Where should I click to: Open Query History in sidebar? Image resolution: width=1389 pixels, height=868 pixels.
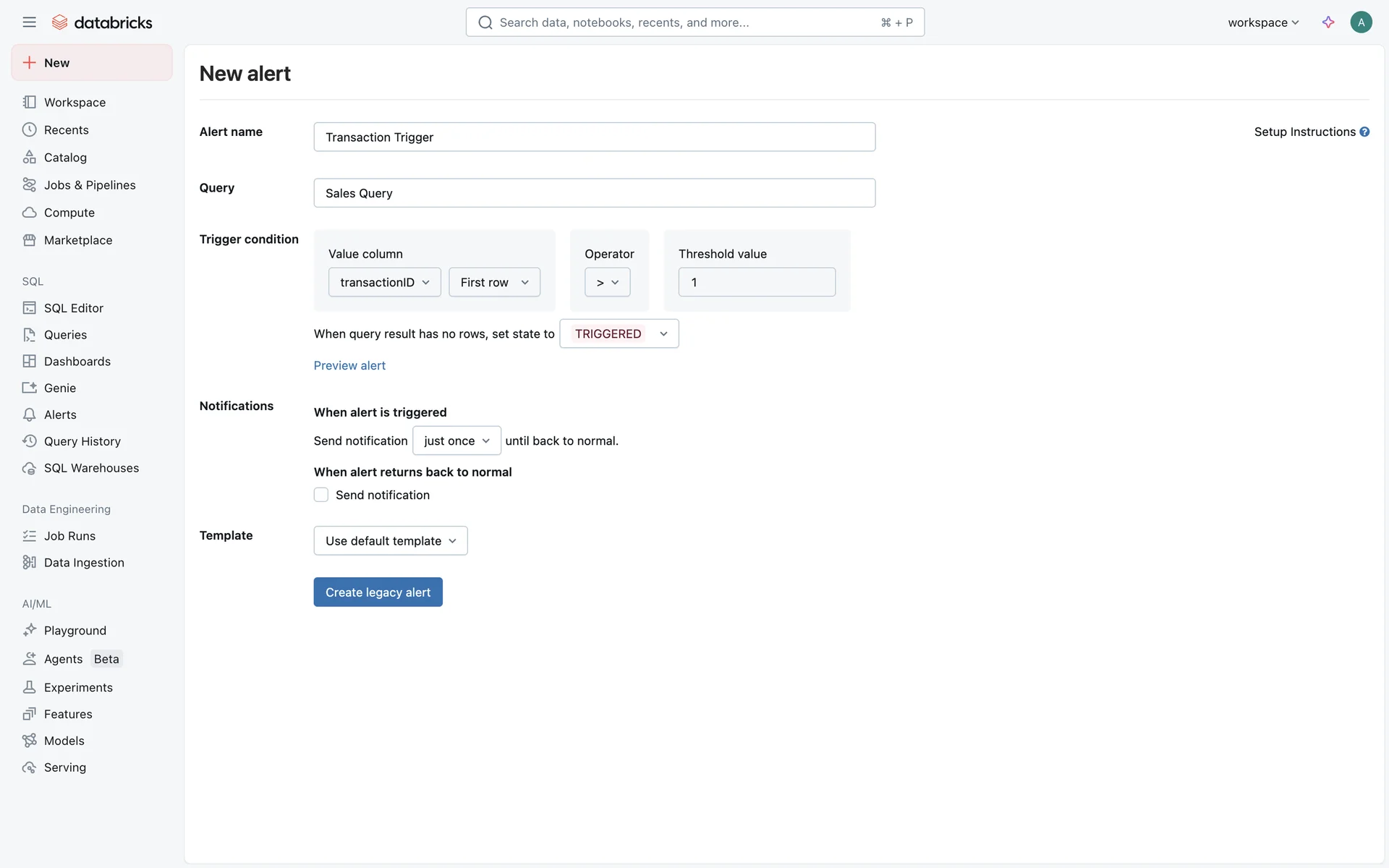coord(82,441)
